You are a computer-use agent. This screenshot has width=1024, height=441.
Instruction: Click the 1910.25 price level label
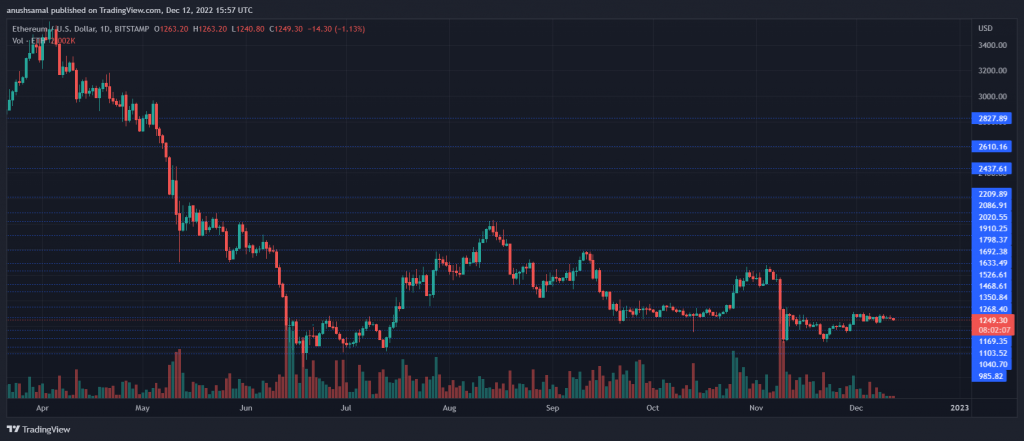pos(993,228)
